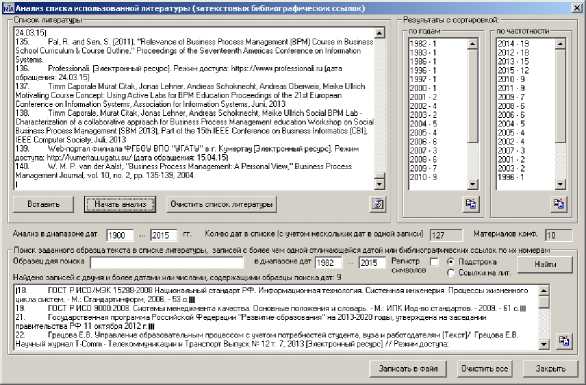Copy the 'по частотности' results list
The width and height of the screenshot is (586, 385).
559,204
